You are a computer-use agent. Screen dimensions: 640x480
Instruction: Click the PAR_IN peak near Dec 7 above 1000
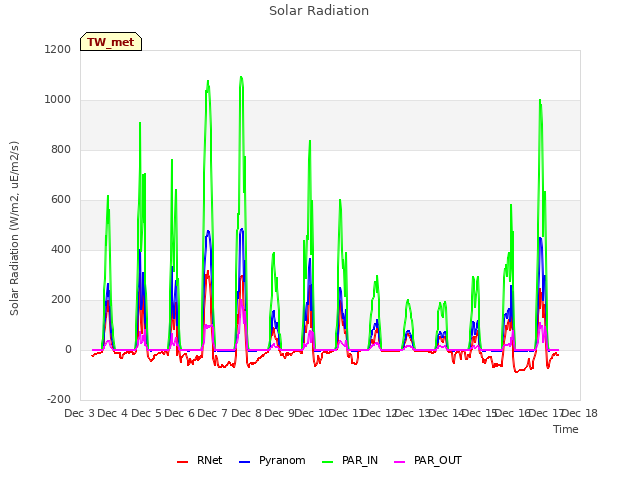(208, 81)
